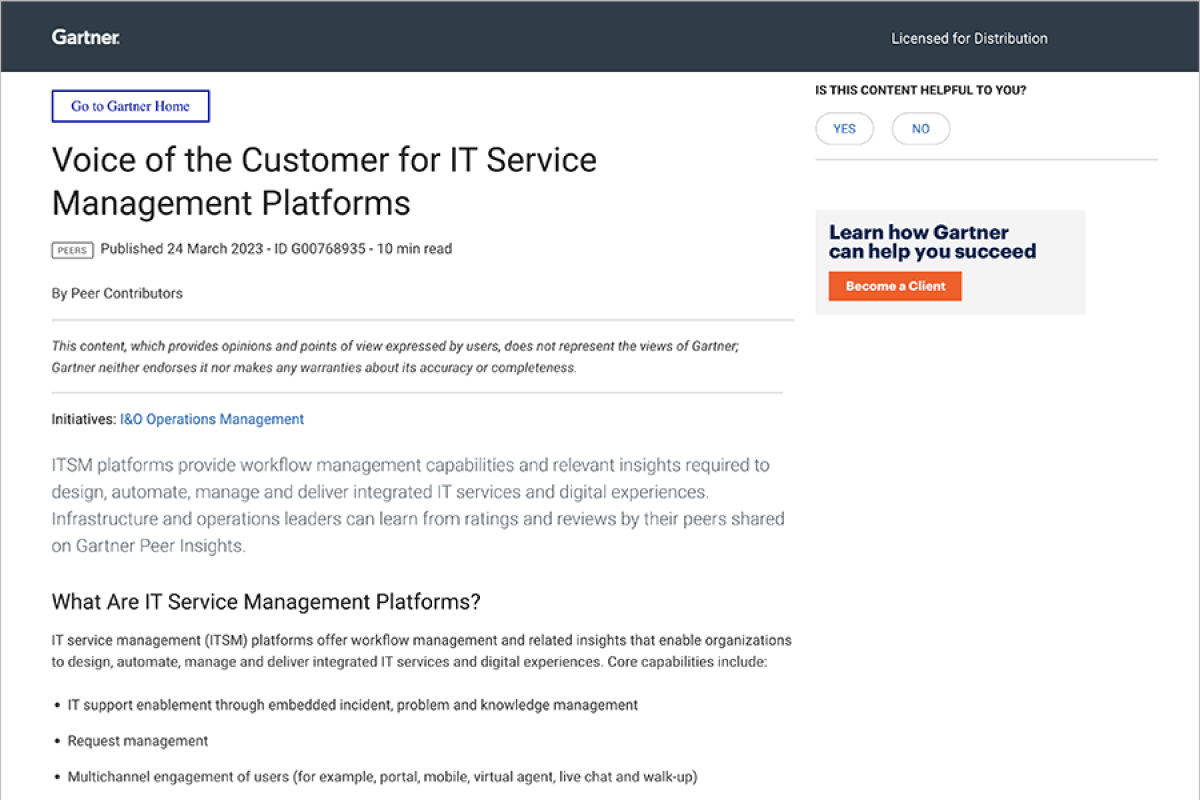Click the ITSM platforms summary paragraph

418,505
